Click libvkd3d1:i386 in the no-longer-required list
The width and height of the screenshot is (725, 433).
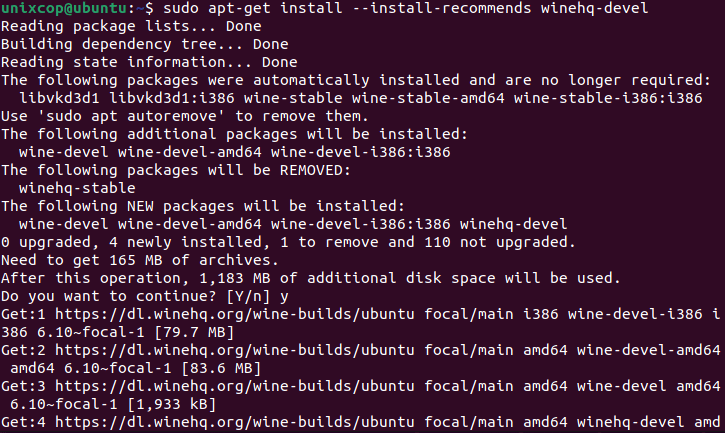172,98
